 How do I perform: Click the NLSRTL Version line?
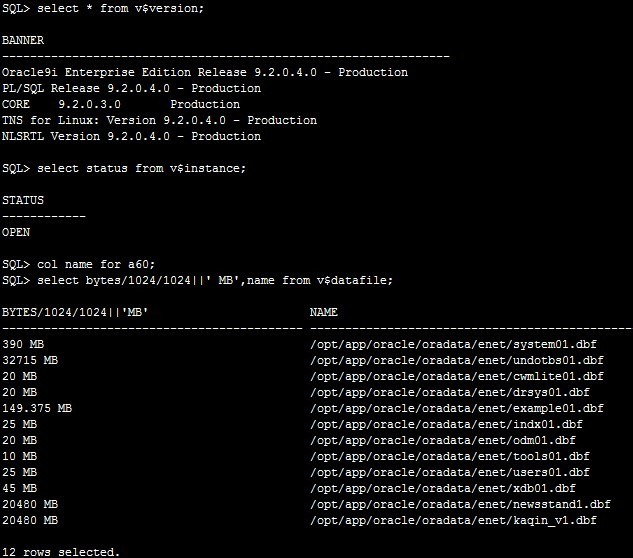(x=131, y=136)
